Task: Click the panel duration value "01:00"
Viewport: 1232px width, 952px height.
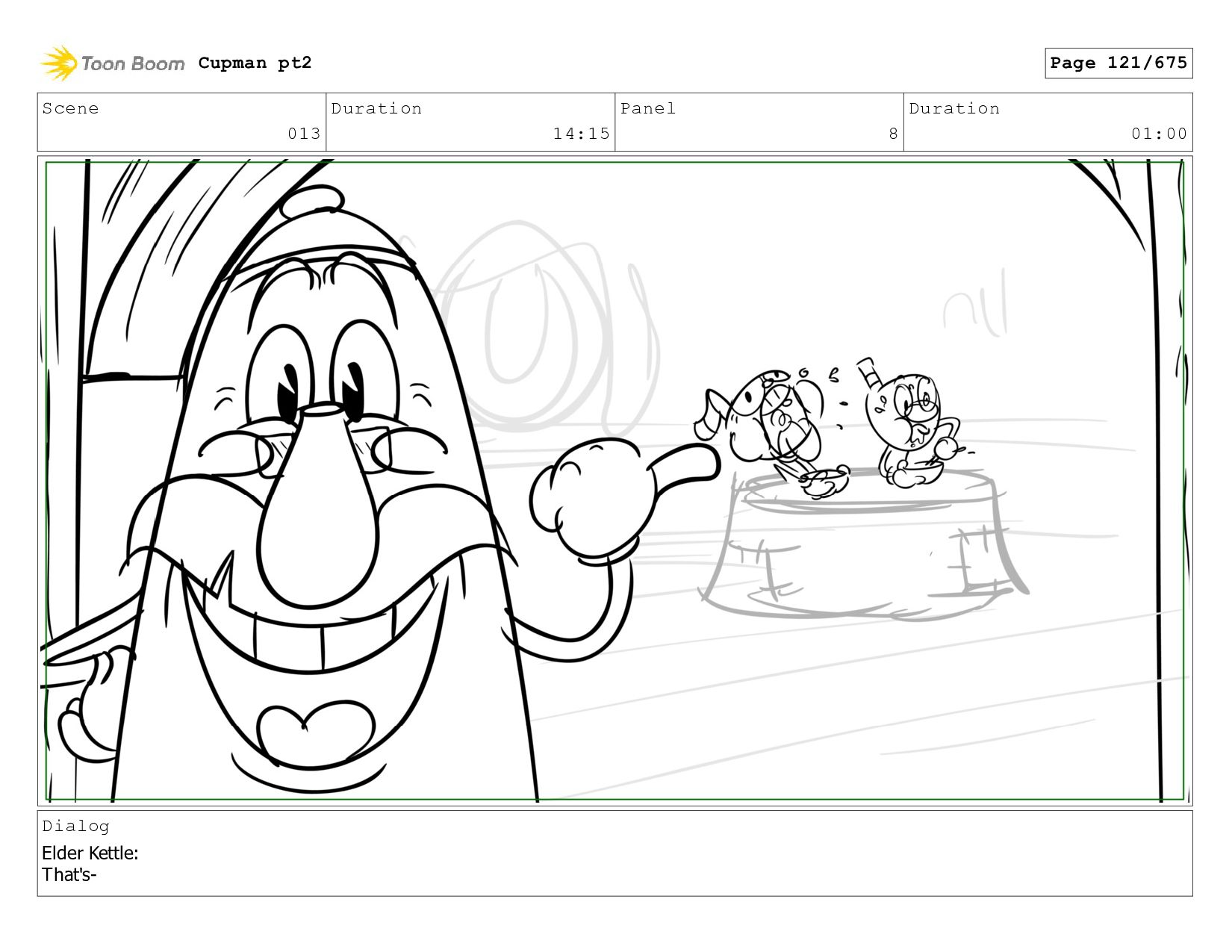Action: (x=1159, y=134)
